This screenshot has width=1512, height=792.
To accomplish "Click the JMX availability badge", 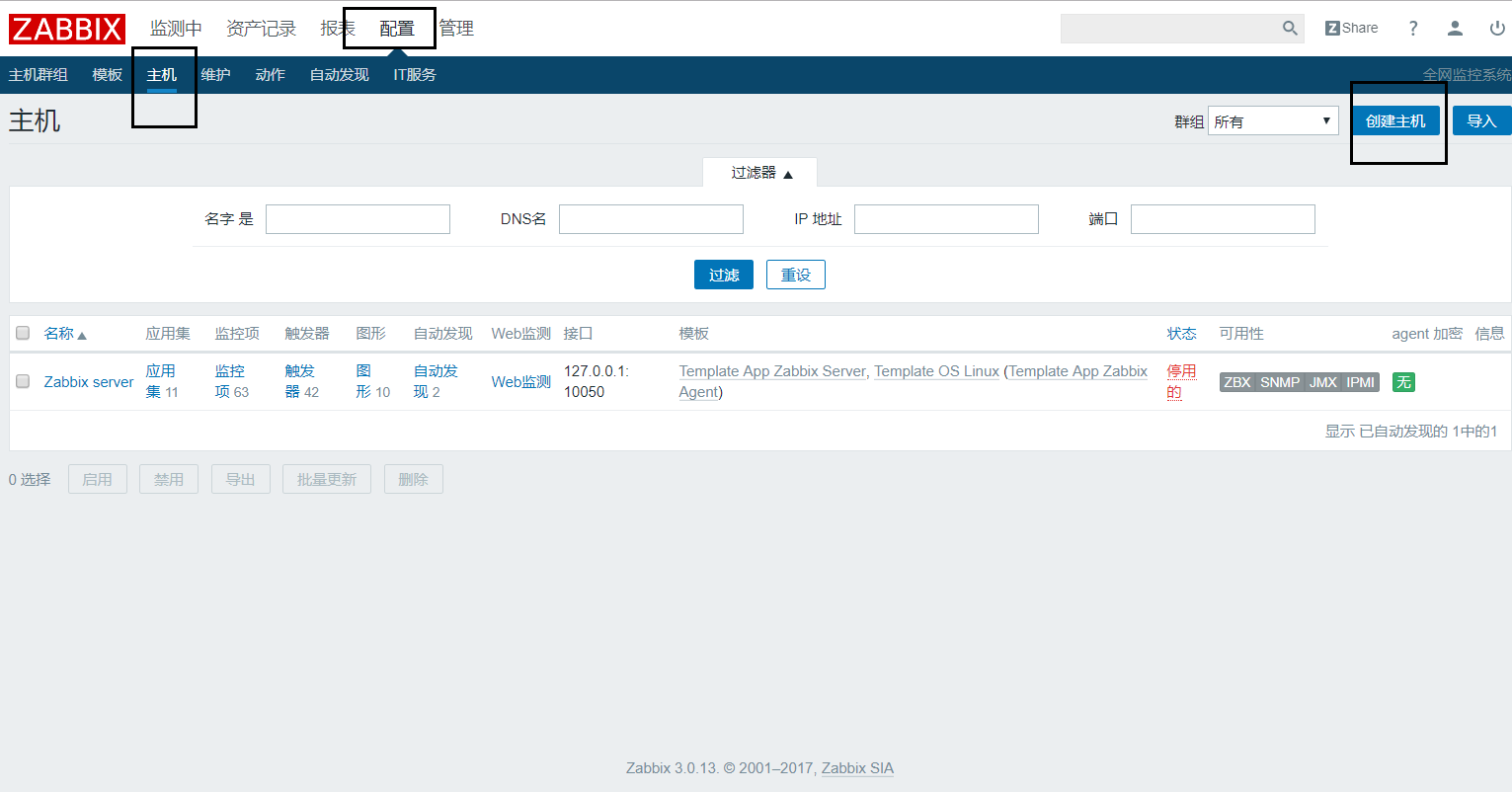I will pyautogui.click(x=1323, y=382).
